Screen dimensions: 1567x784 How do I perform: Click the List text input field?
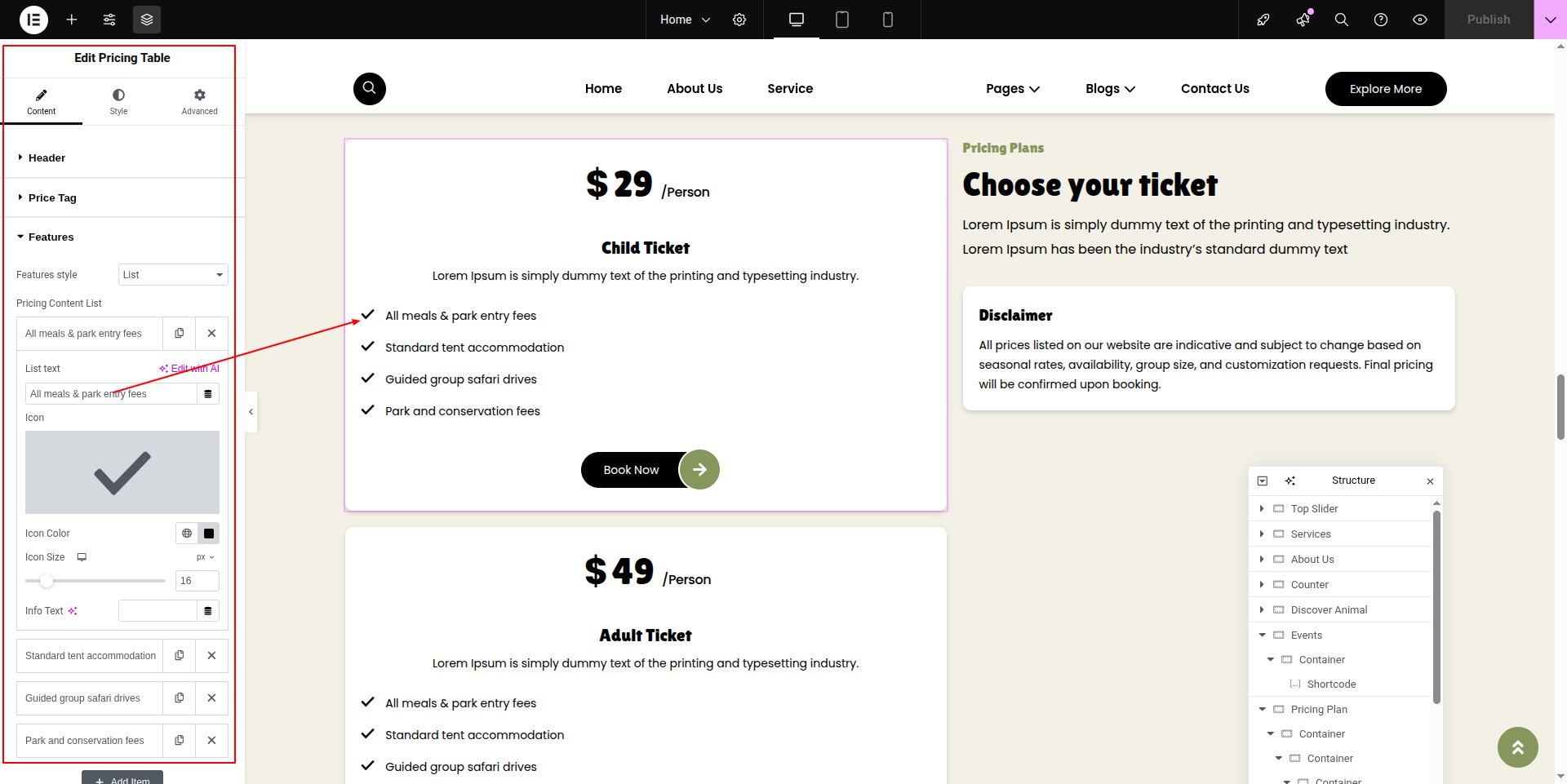[110, 394]
